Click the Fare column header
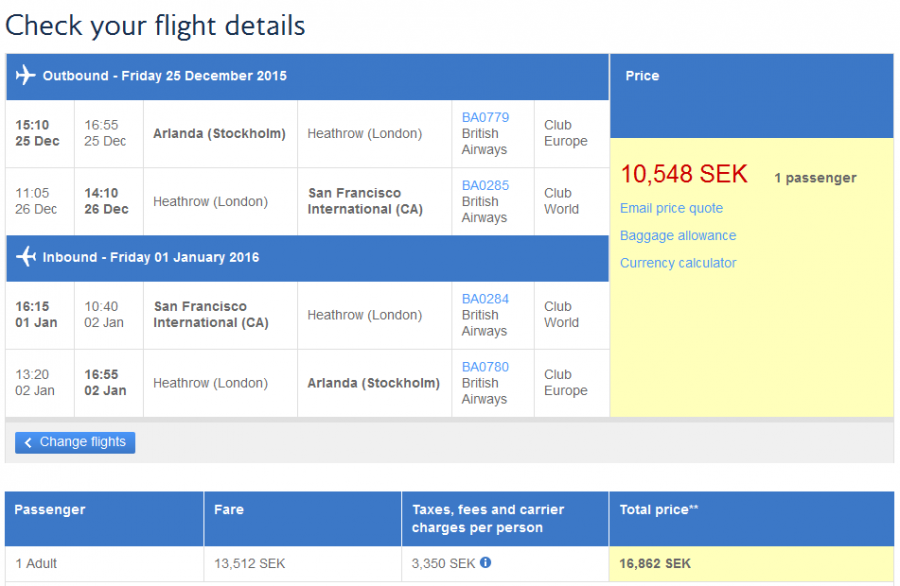The width and height of the screenshot is (900, 586). tap(229, 510)
